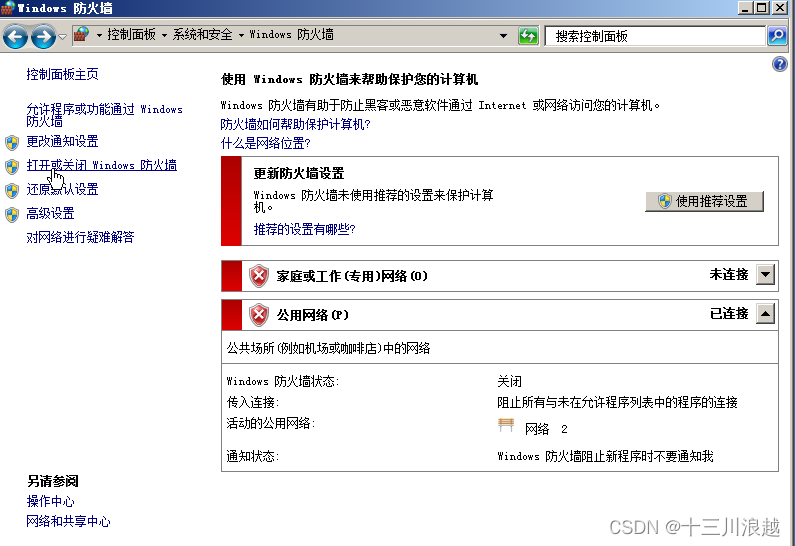Expand dropdown arrow before 控制面板 breadcrumb

[99, 35]
